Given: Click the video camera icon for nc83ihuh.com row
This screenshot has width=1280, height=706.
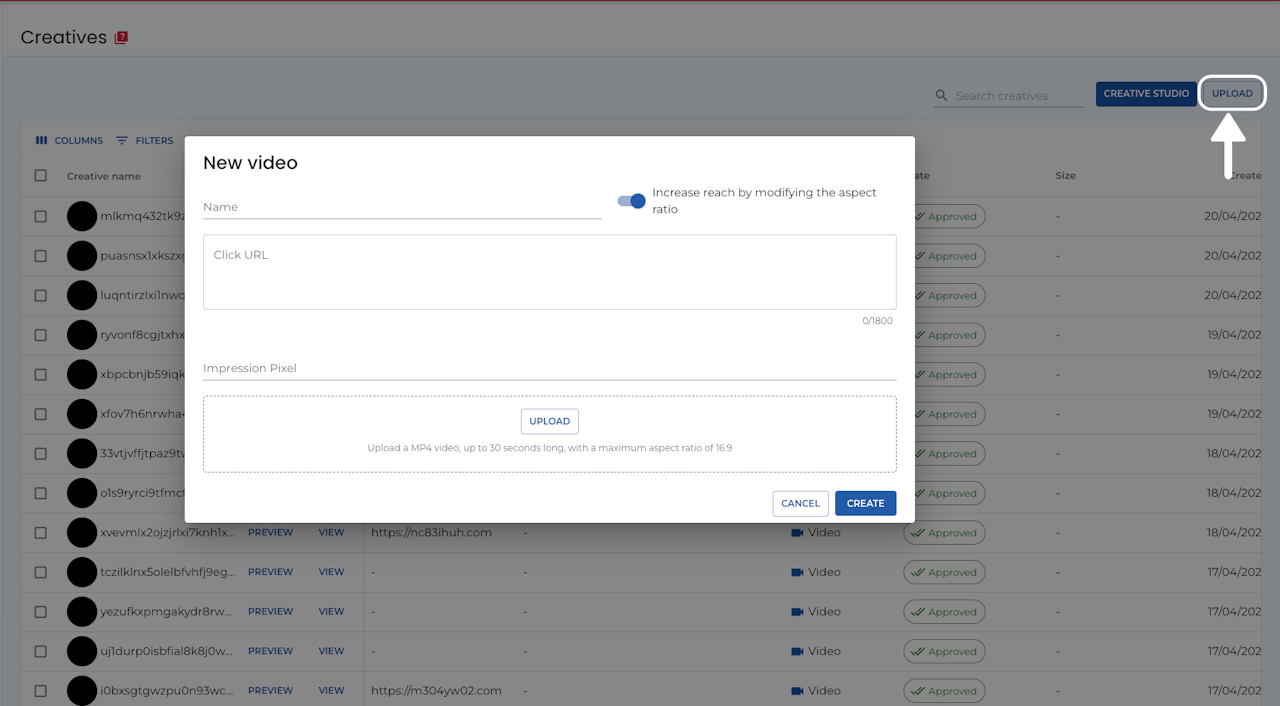Looking at the screenshot, I should coord(797,533).
